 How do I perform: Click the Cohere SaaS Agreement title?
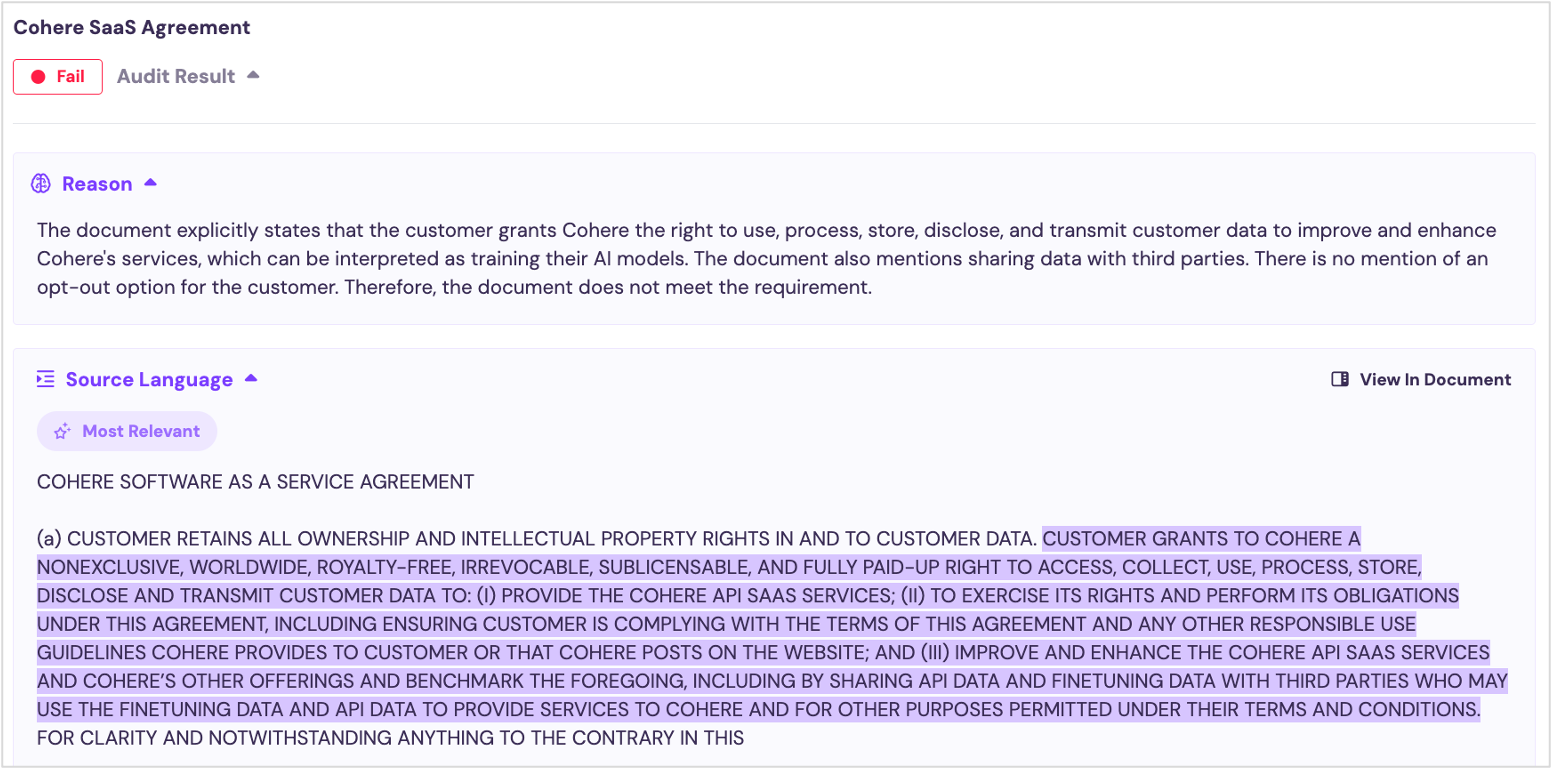(x=132, y=27)
